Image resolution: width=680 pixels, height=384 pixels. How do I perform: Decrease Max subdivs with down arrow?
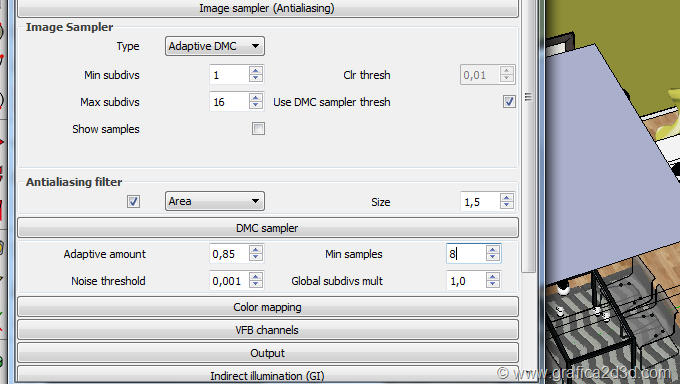tap(255, 105)
